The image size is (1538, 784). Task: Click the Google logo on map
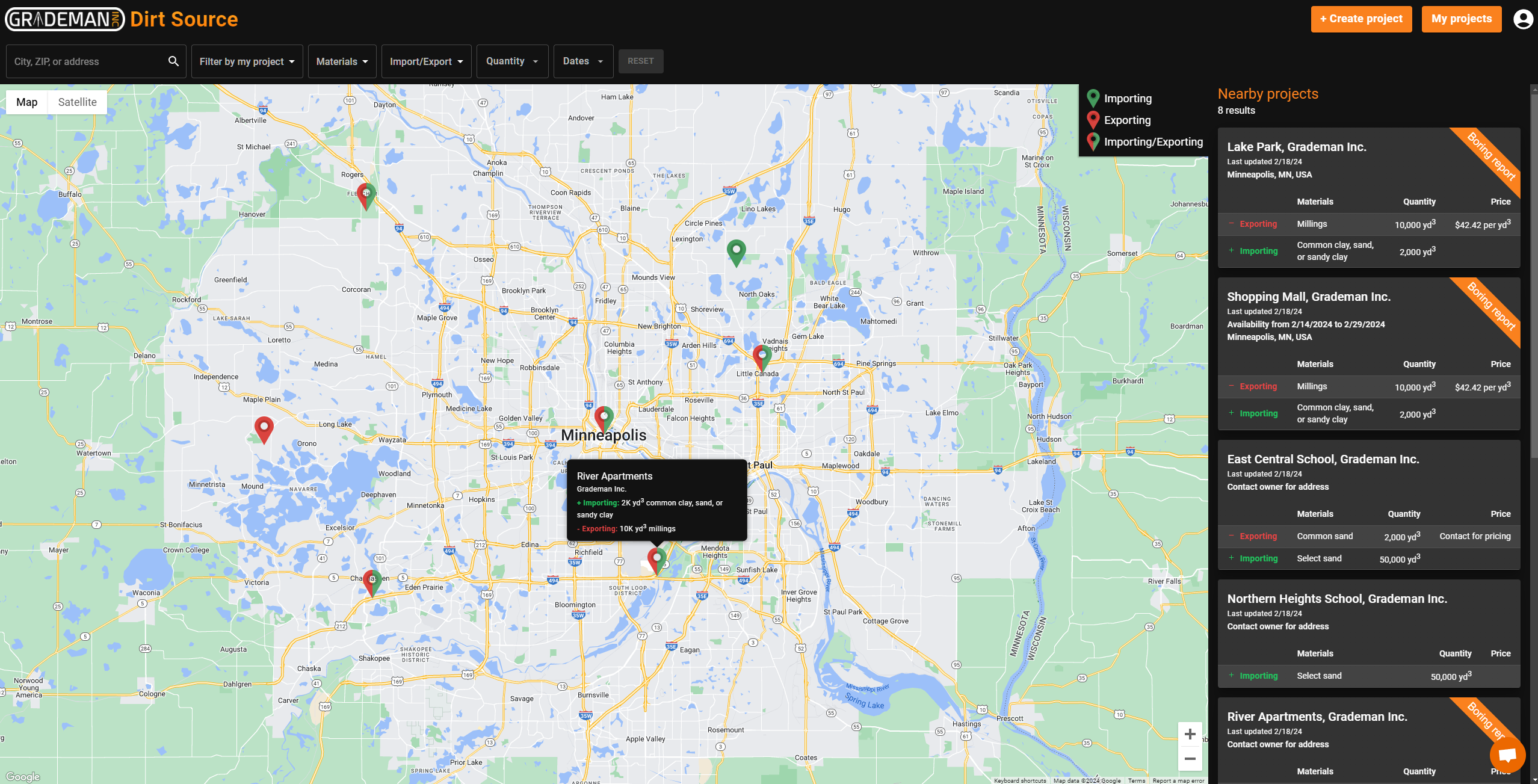(23, 776)
